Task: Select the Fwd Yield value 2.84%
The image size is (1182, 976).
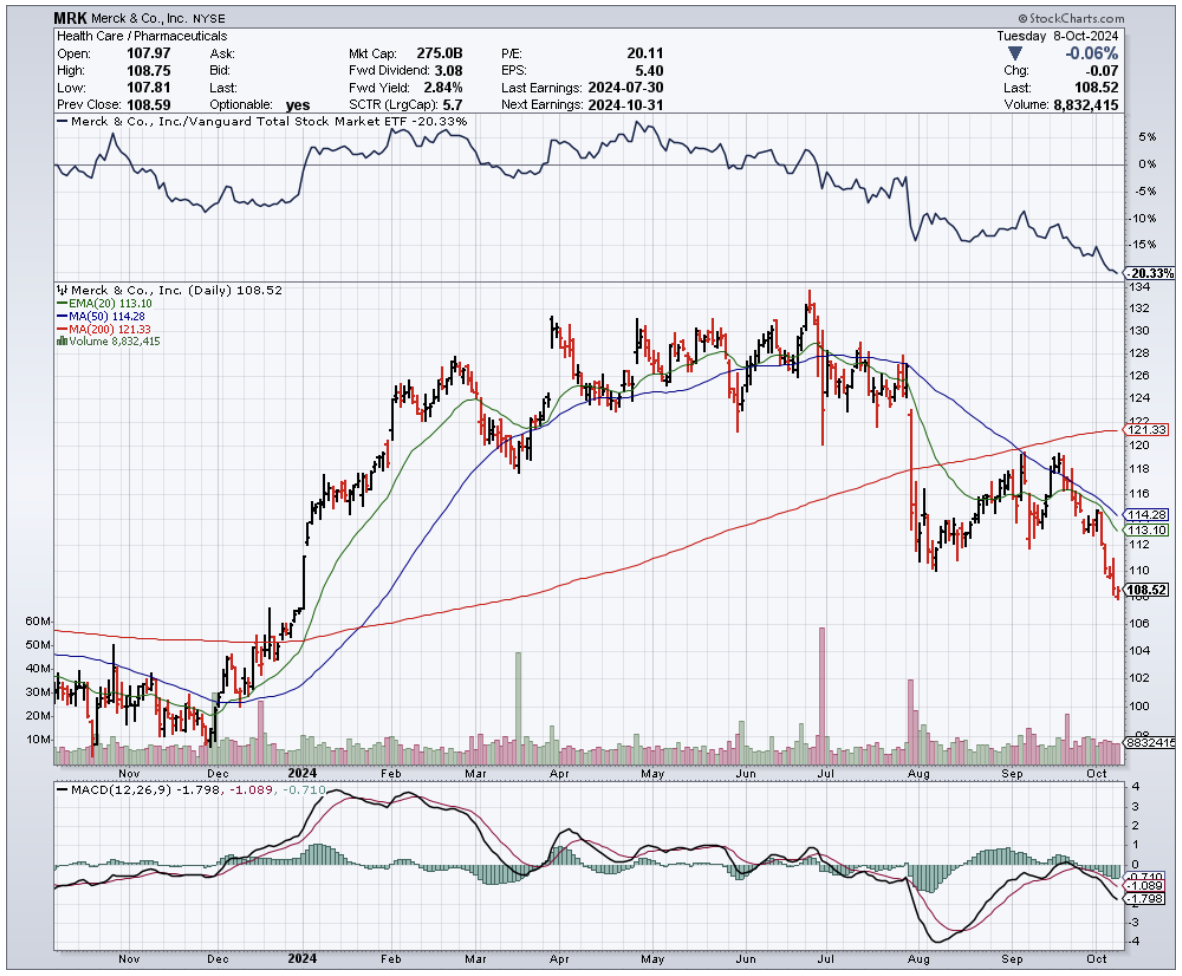Action: point(443,88)
